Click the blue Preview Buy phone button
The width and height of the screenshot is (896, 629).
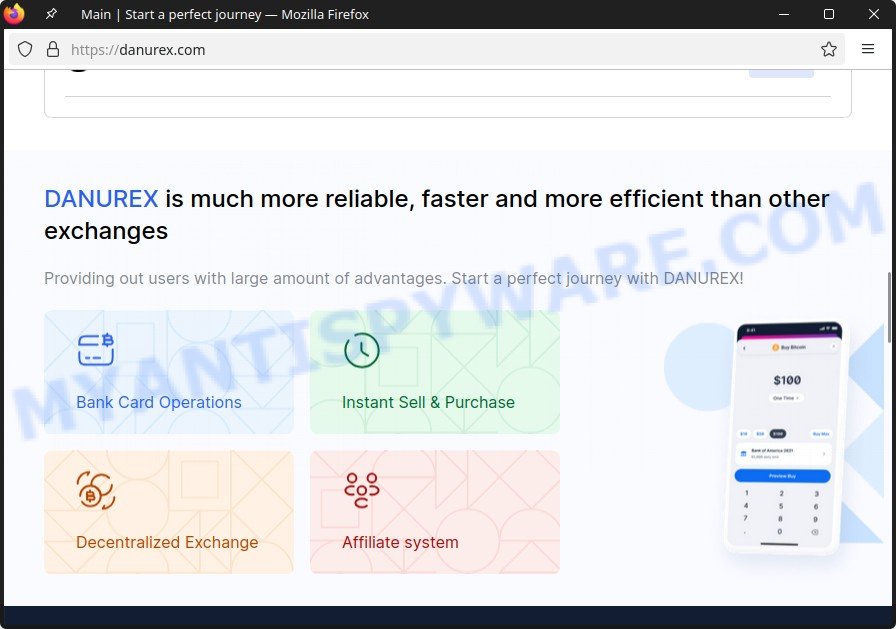[x=782, y=475]
